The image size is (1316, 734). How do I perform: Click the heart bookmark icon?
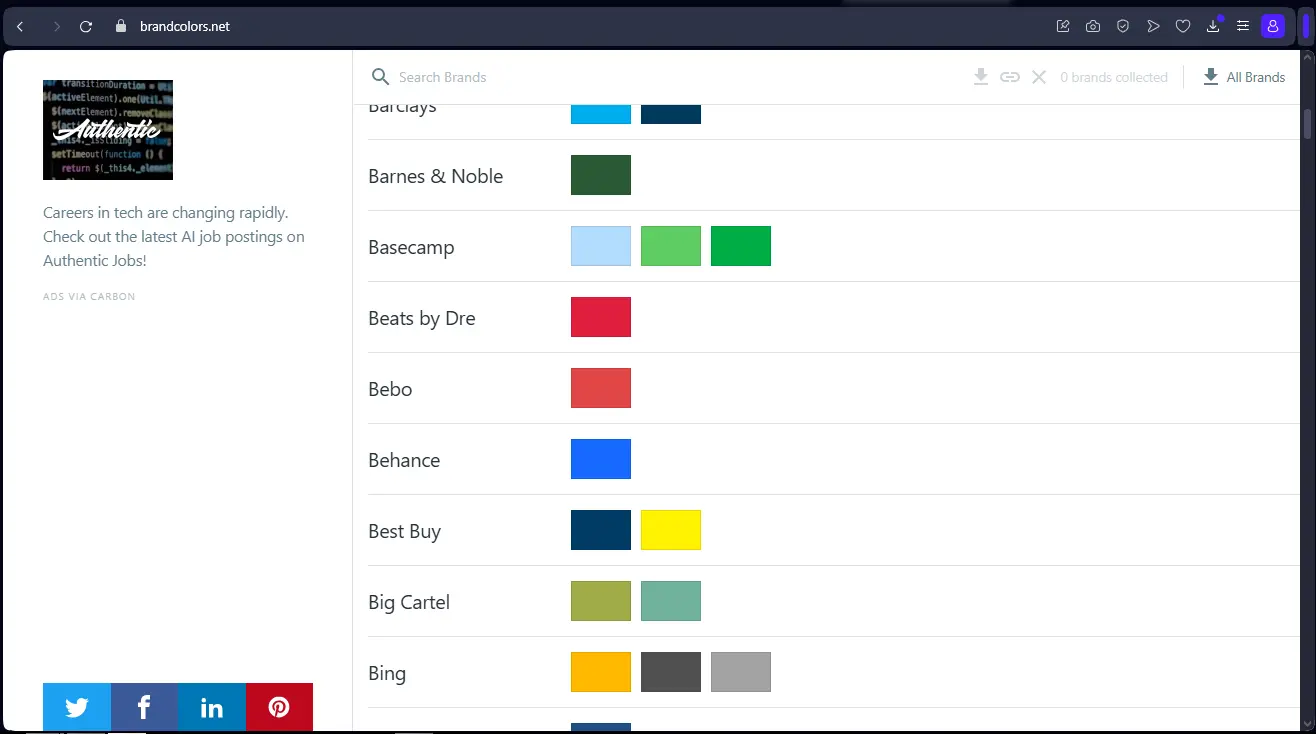coord(1183,27)
